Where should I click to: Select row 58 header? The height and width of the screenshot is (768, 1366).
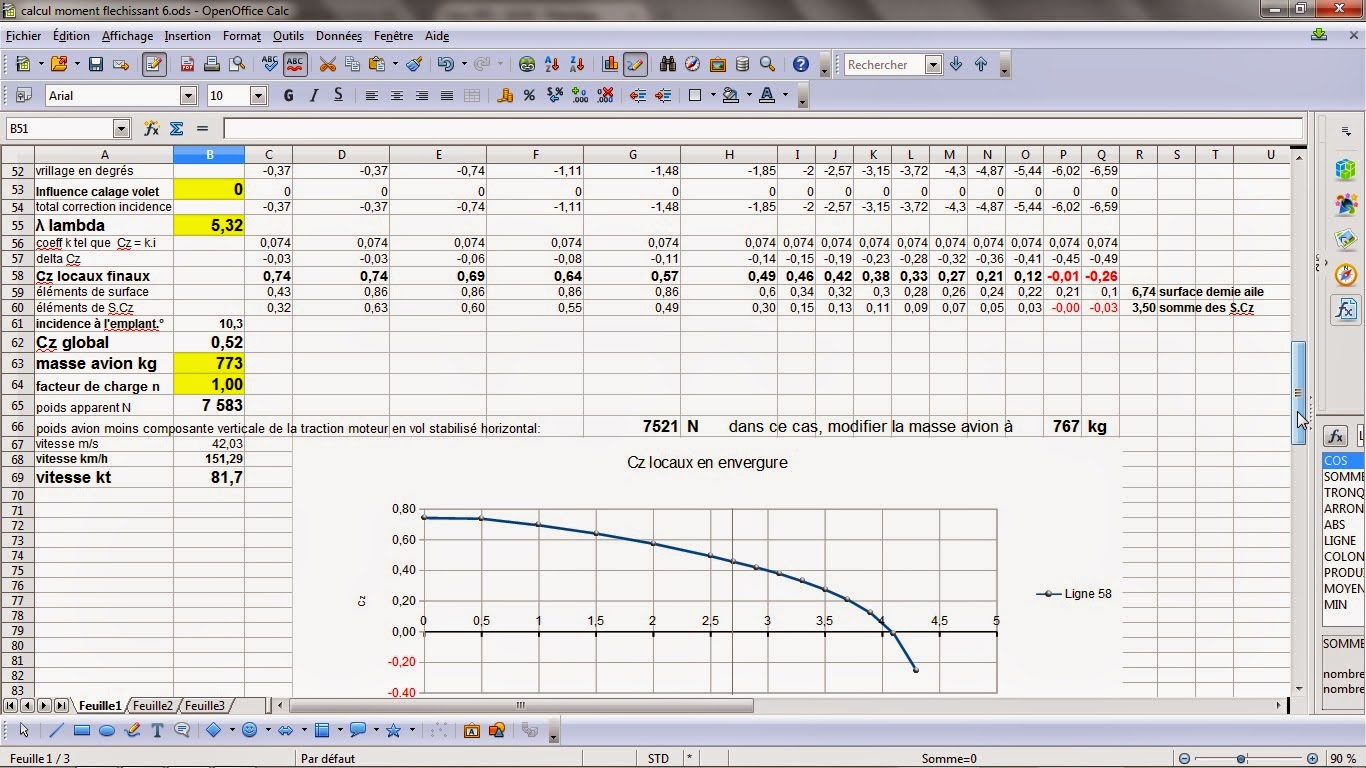pos(17,275)
